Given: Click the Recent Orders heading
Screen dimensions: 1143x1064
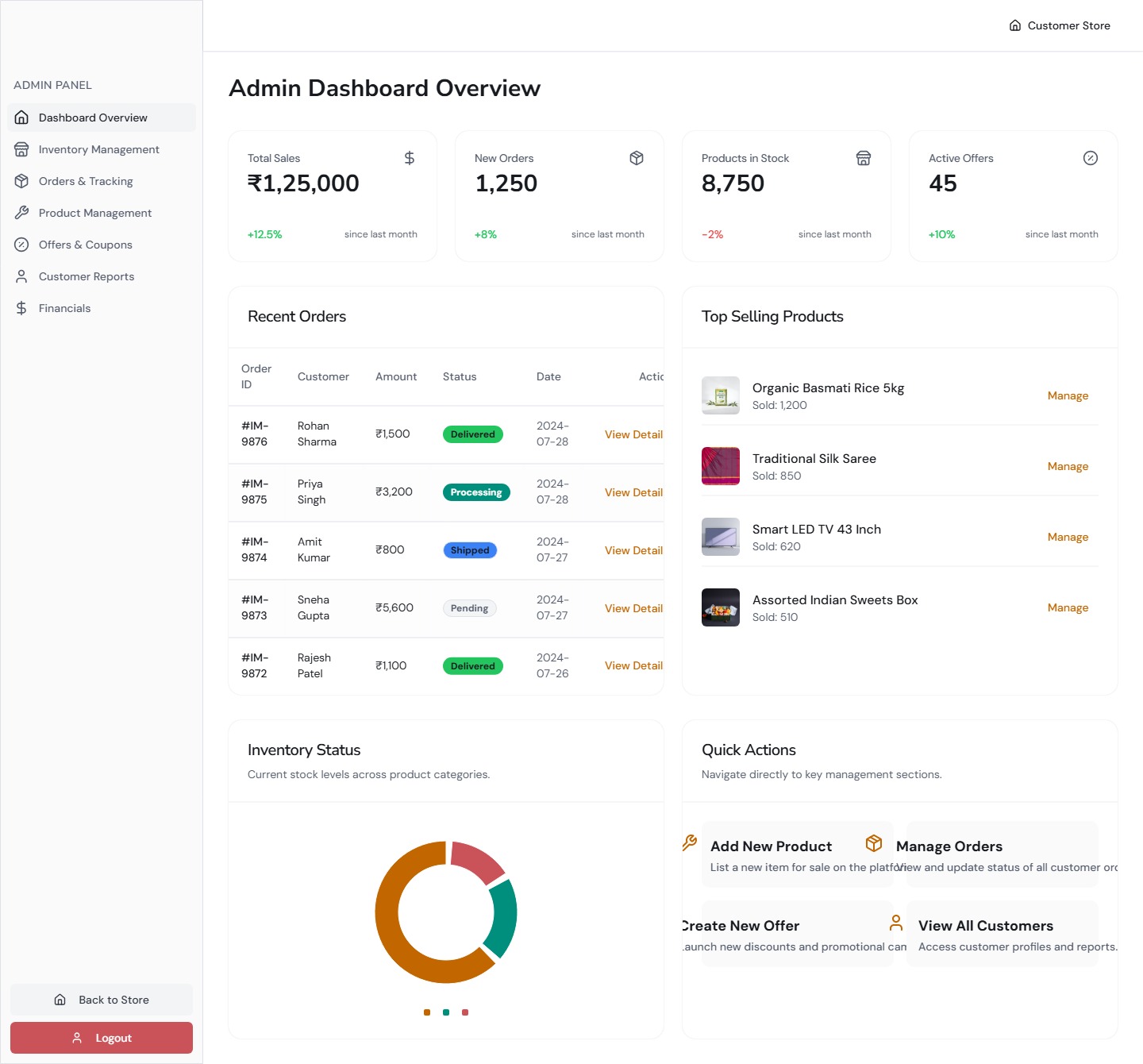Looking at the screenshot, I should click(297, 316).
